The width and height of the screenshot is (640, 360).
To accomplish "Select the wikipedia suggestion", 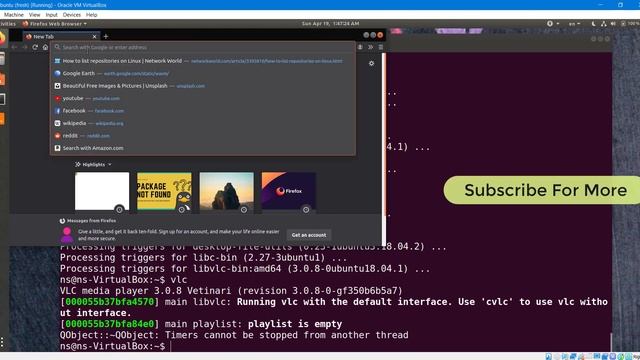I will point(203,123).
